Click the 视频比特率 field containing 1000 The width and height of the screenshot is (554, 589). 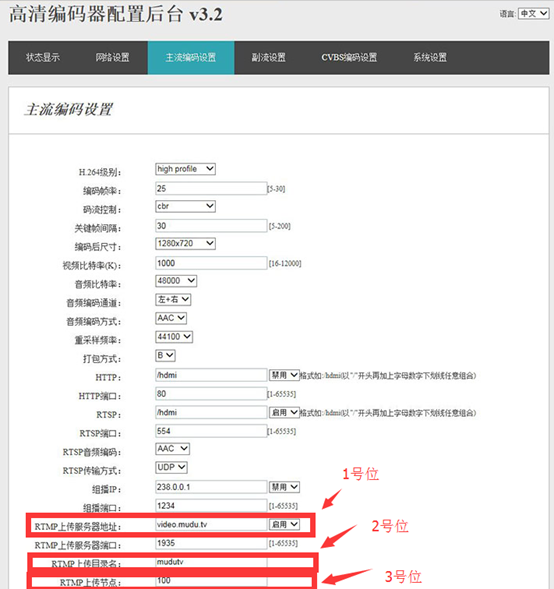pyautogui.click(x=211, y=263)
